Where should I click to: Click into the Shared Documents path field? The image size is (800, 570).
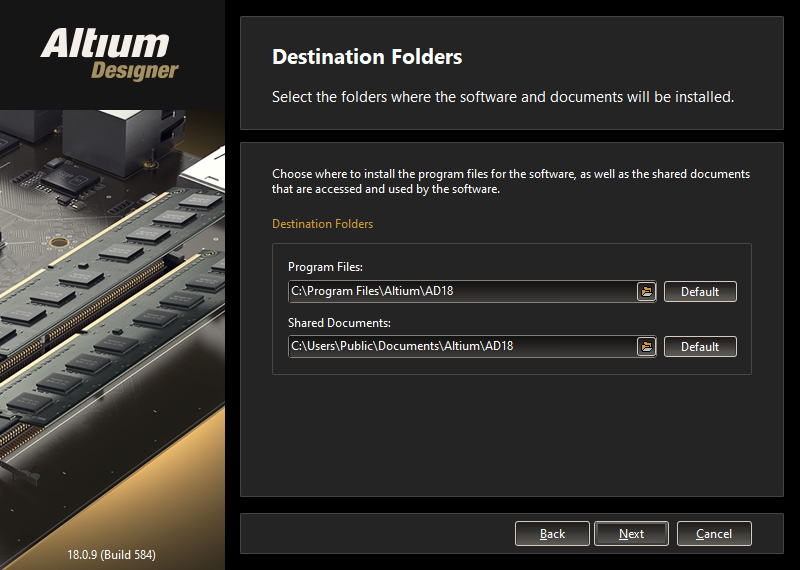tap(462, 346)
